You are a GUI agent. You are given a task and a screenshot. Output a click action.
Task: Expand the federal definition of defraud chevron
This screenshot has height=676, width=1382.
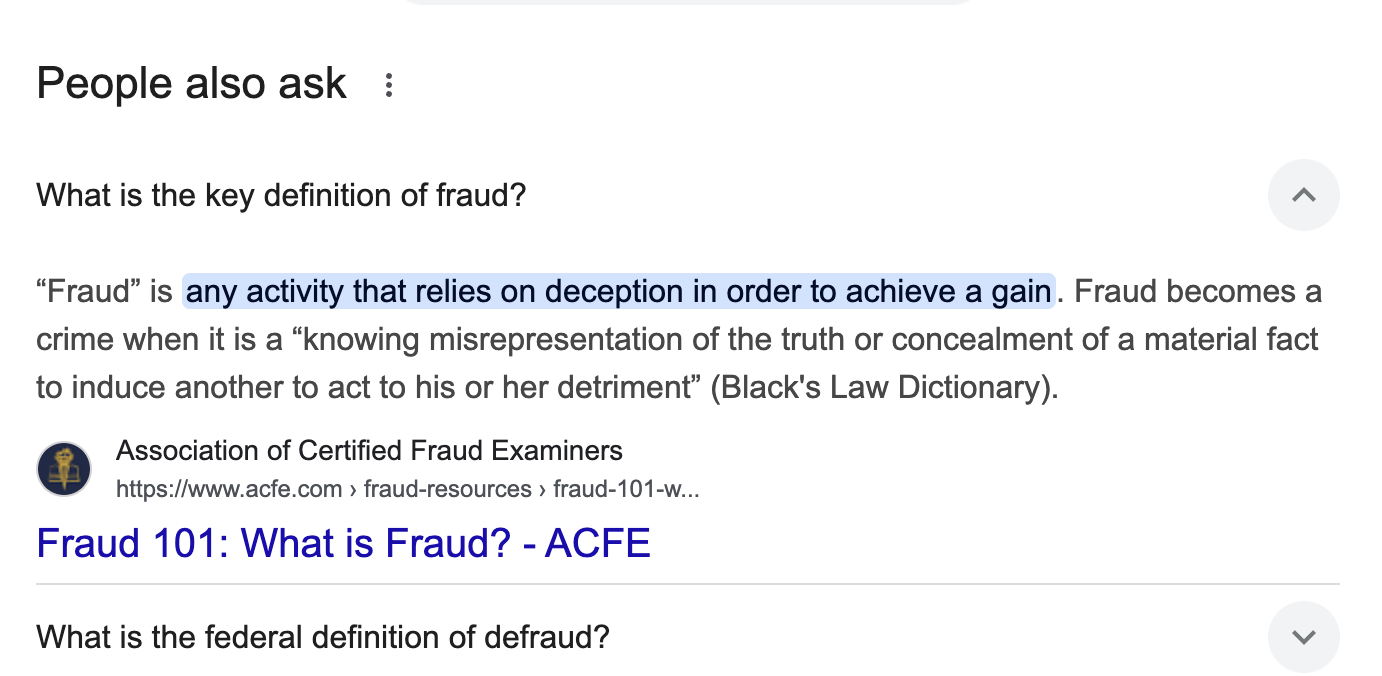click(x=1303, y=637)
